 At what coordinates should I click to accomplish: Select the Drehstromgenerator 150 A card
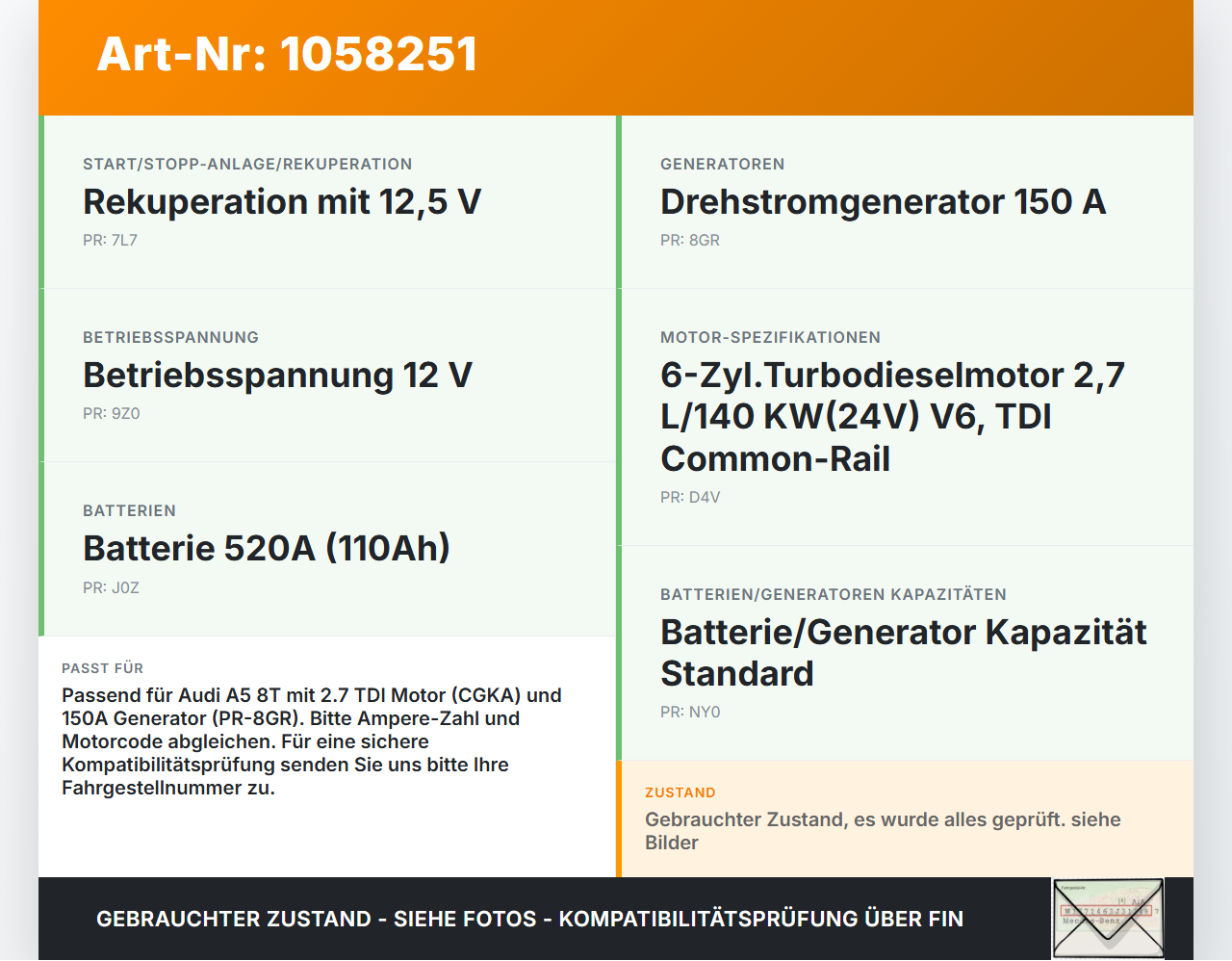[x=905, y=202]
